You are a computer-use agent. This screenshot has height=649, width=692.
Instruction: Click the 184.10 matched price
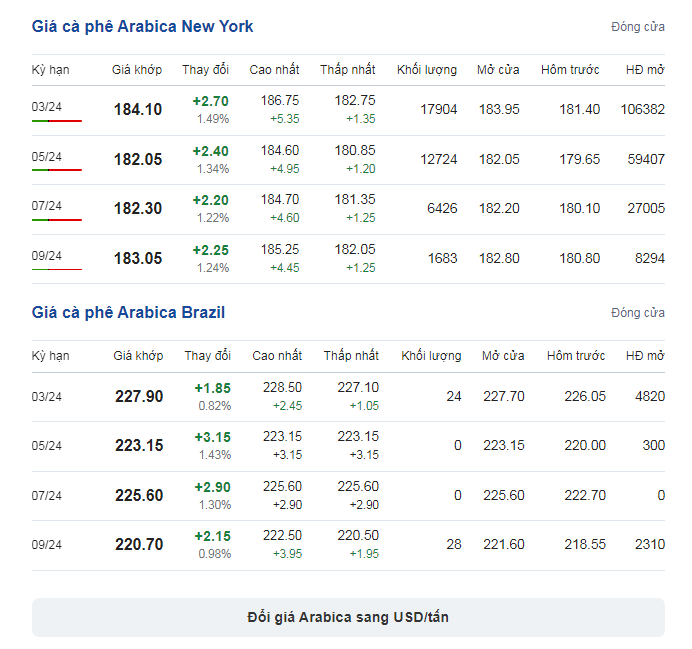click(x=138, y=109)
